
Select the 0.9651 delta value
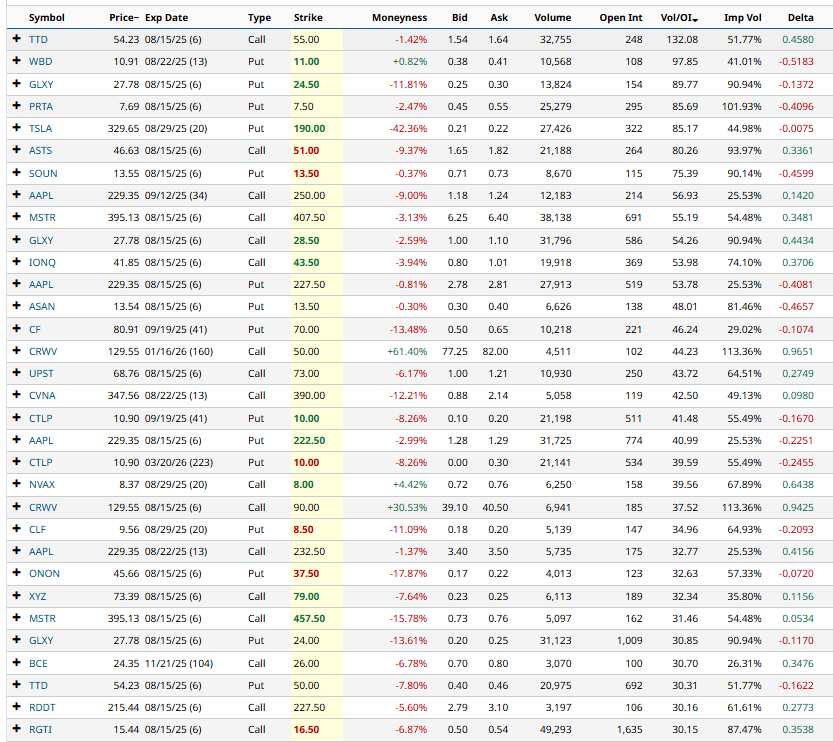point(798,352)
